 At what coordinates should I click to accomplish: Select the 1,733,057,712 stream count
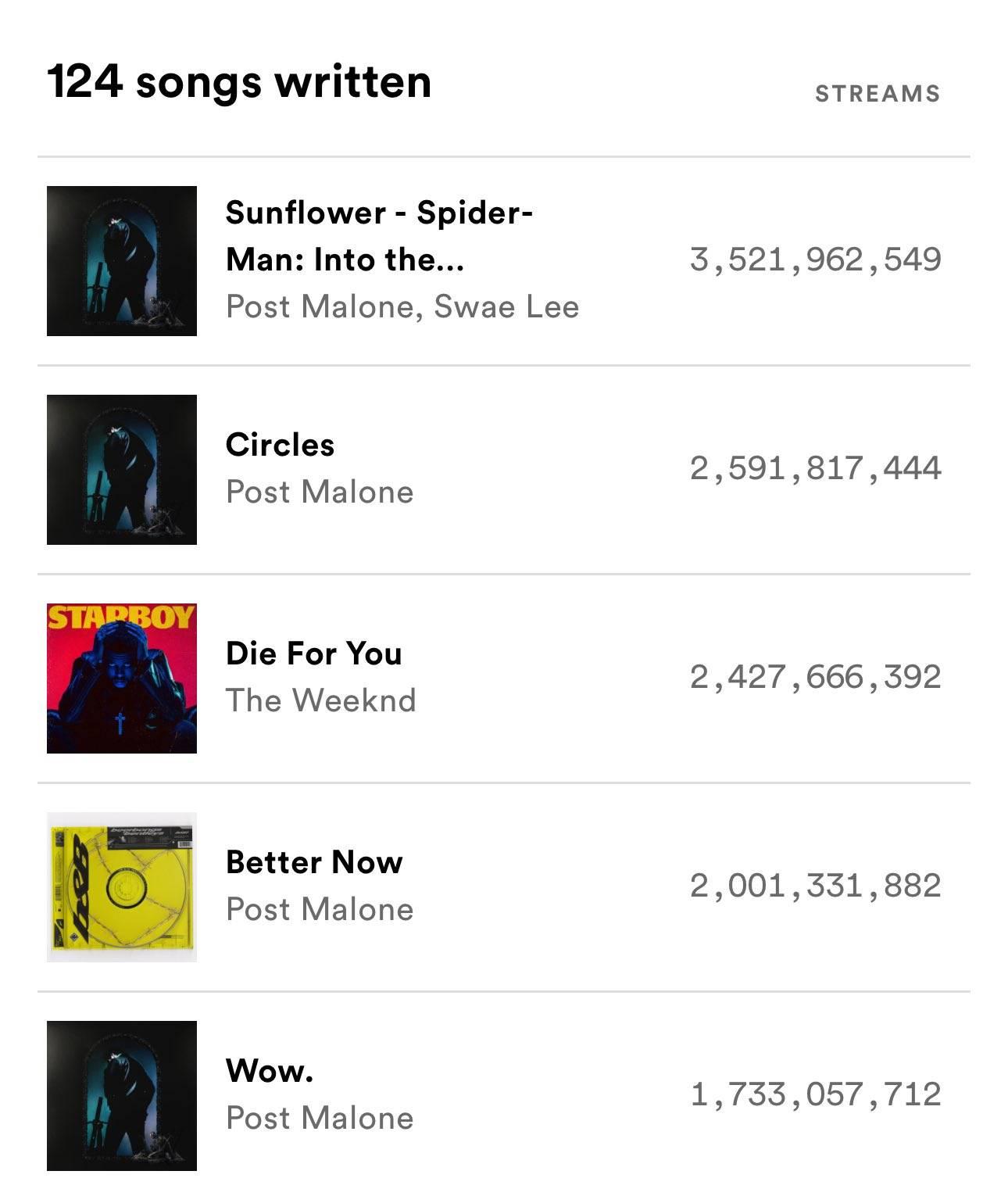click(815, 1094)
